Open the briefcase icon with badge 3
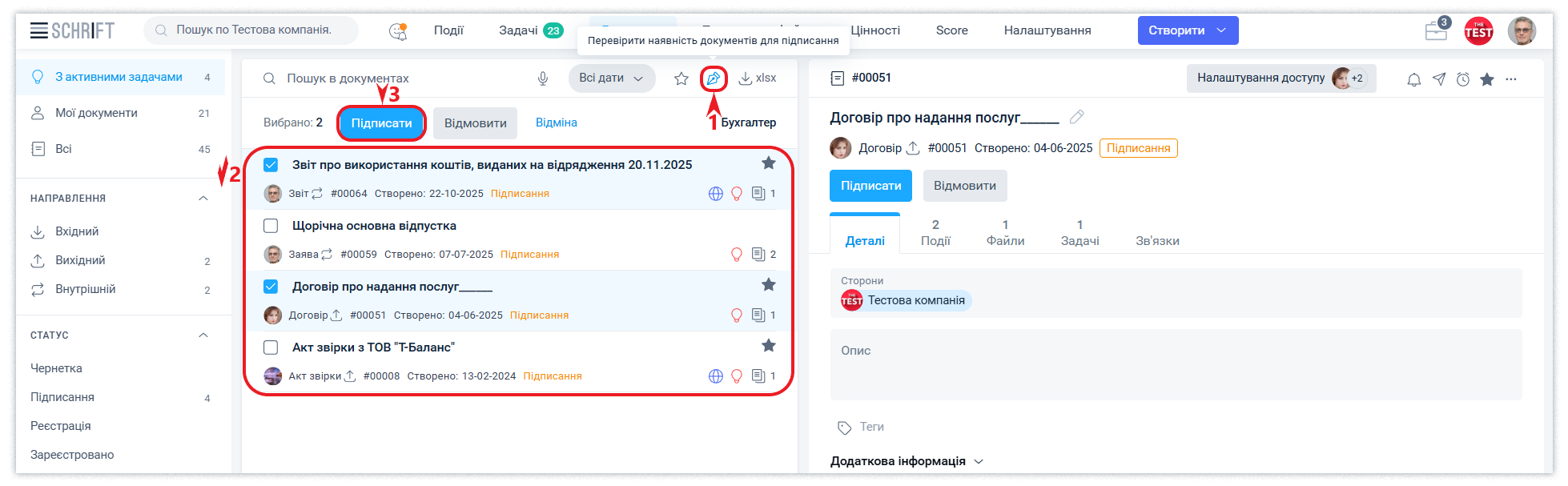Viewport: 1568px width, 486px height. [1436, 31]
